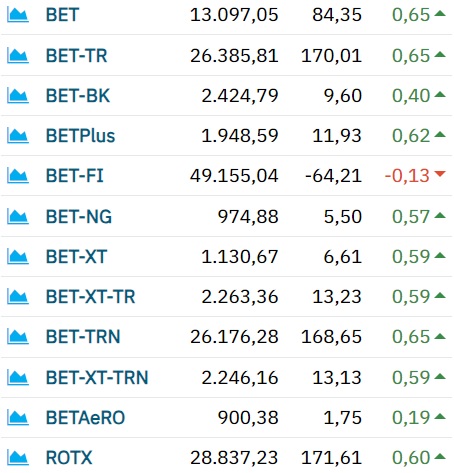Open the chart icon for BET-FI
This screenshot has width=454, height=473.
pyautogui.click(x=18, y=176)
